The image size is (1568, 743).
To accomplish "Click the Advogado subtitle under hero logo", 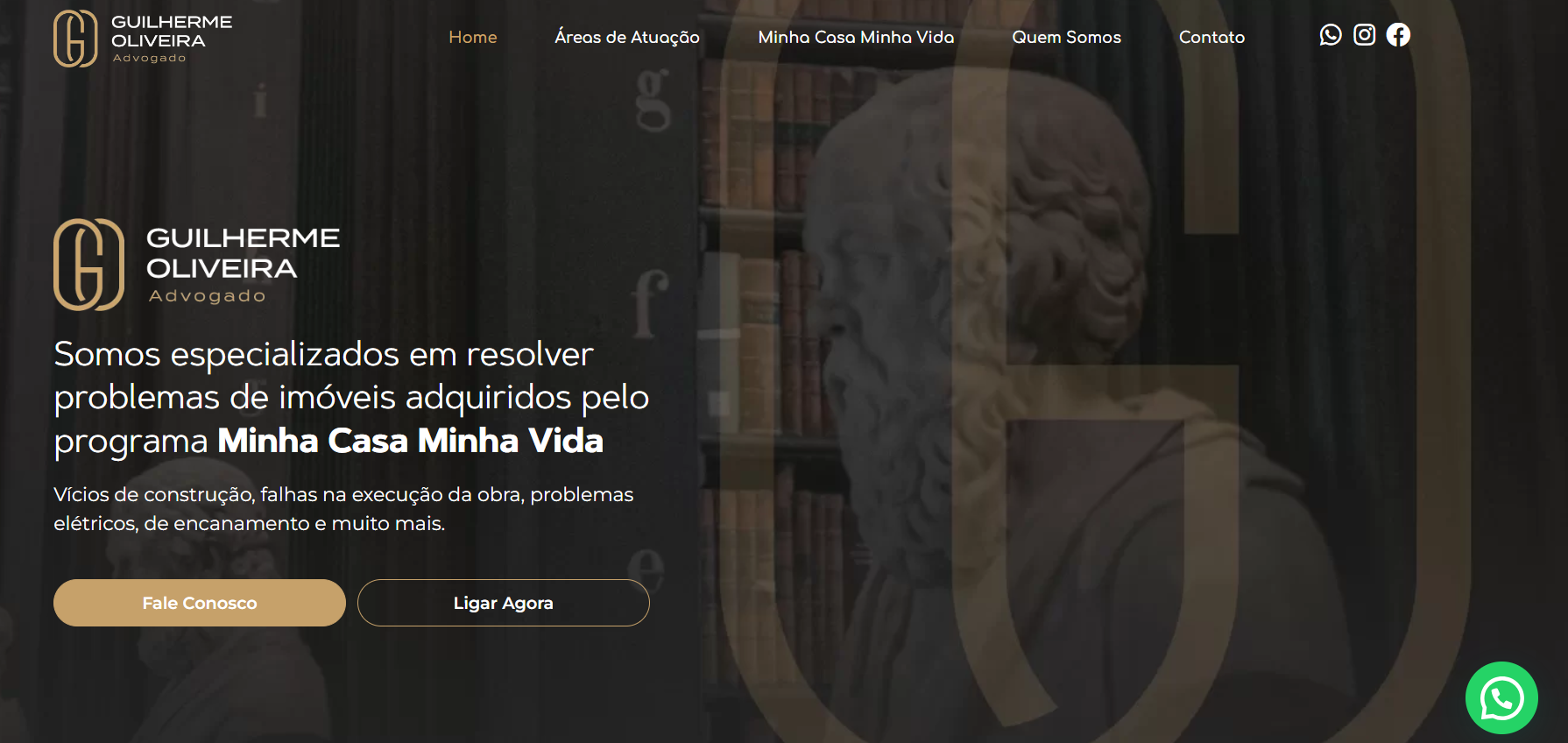I will coord(207,296).
